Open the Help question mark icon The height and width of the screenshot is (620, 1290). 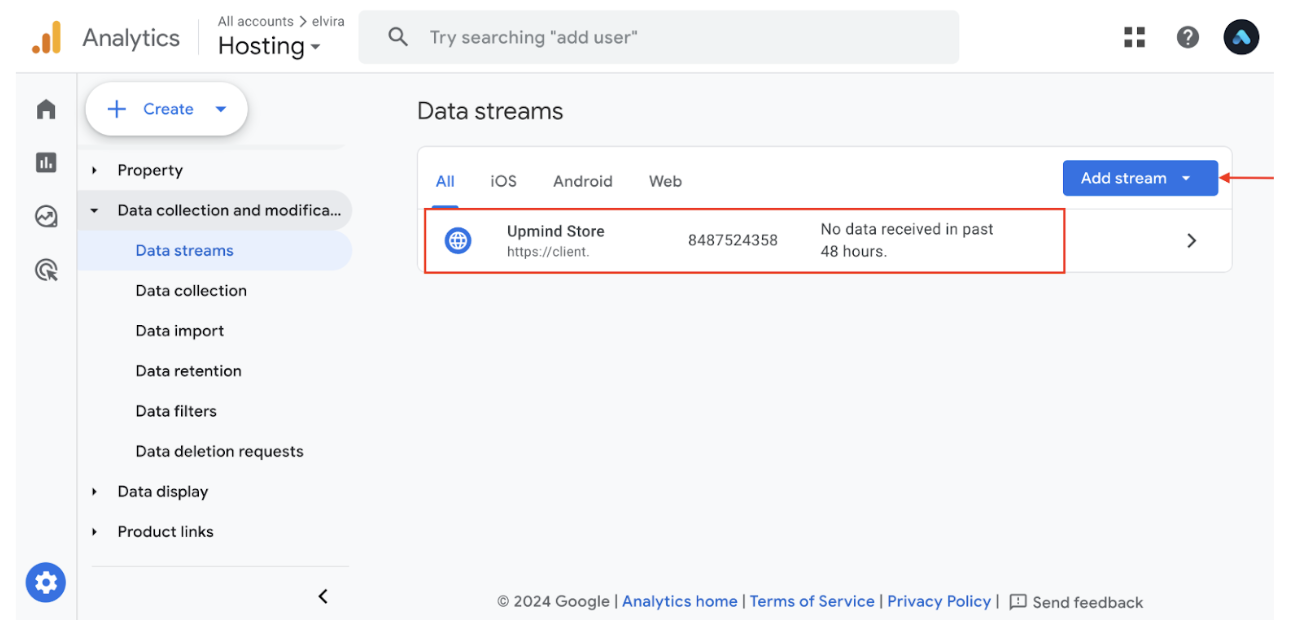[1187, 38]
